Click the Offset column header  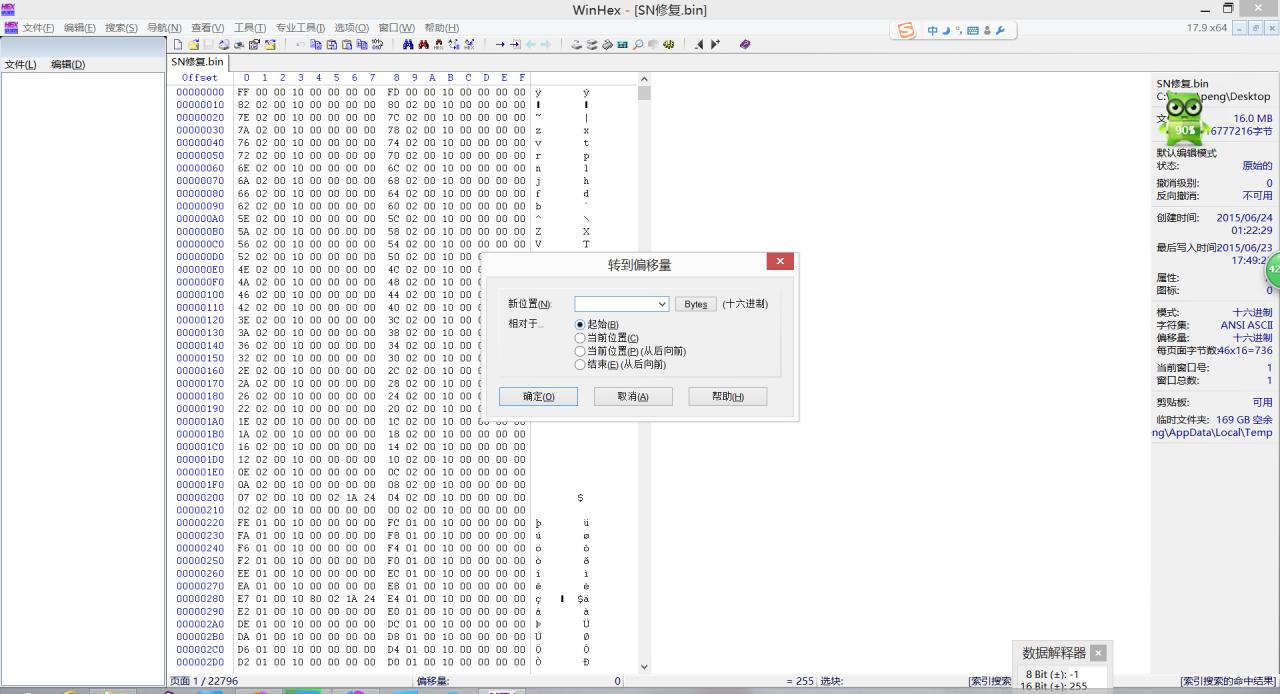(x=200, y=78)
